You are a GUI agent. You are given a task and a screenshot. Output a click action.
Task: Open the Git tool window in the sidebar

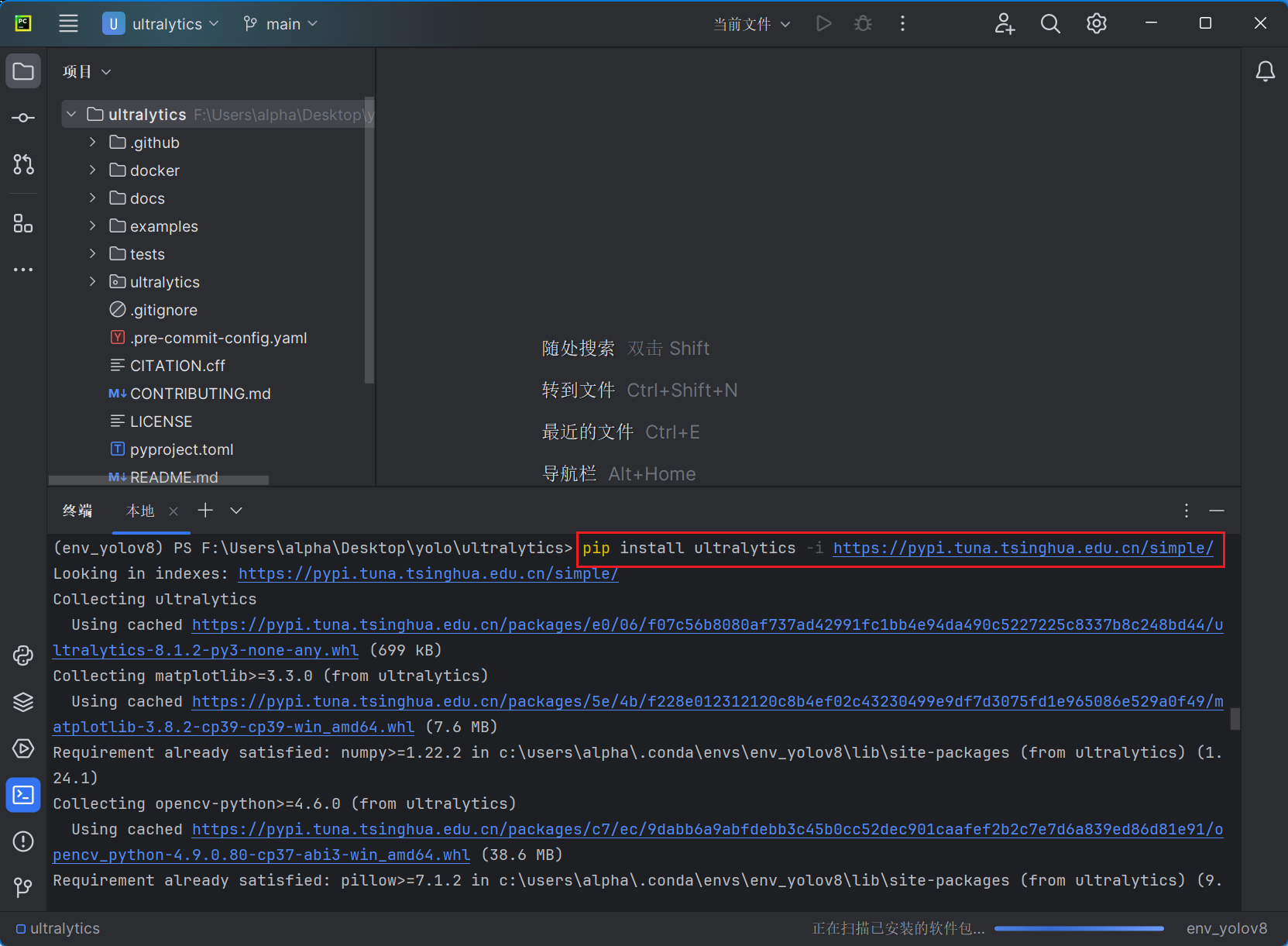23,887
